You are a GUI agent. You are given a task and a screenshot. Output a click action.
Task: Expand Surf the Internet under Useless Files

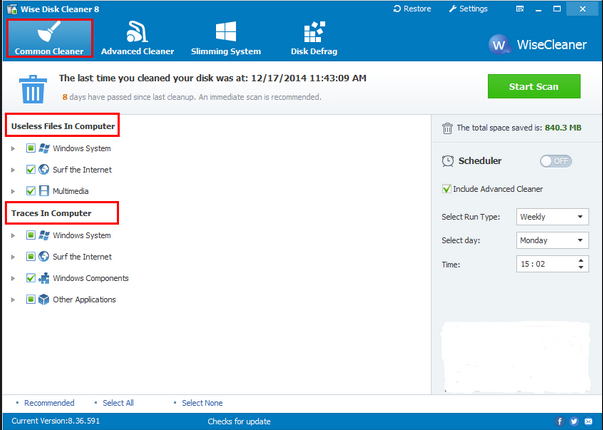pos(13,170)
